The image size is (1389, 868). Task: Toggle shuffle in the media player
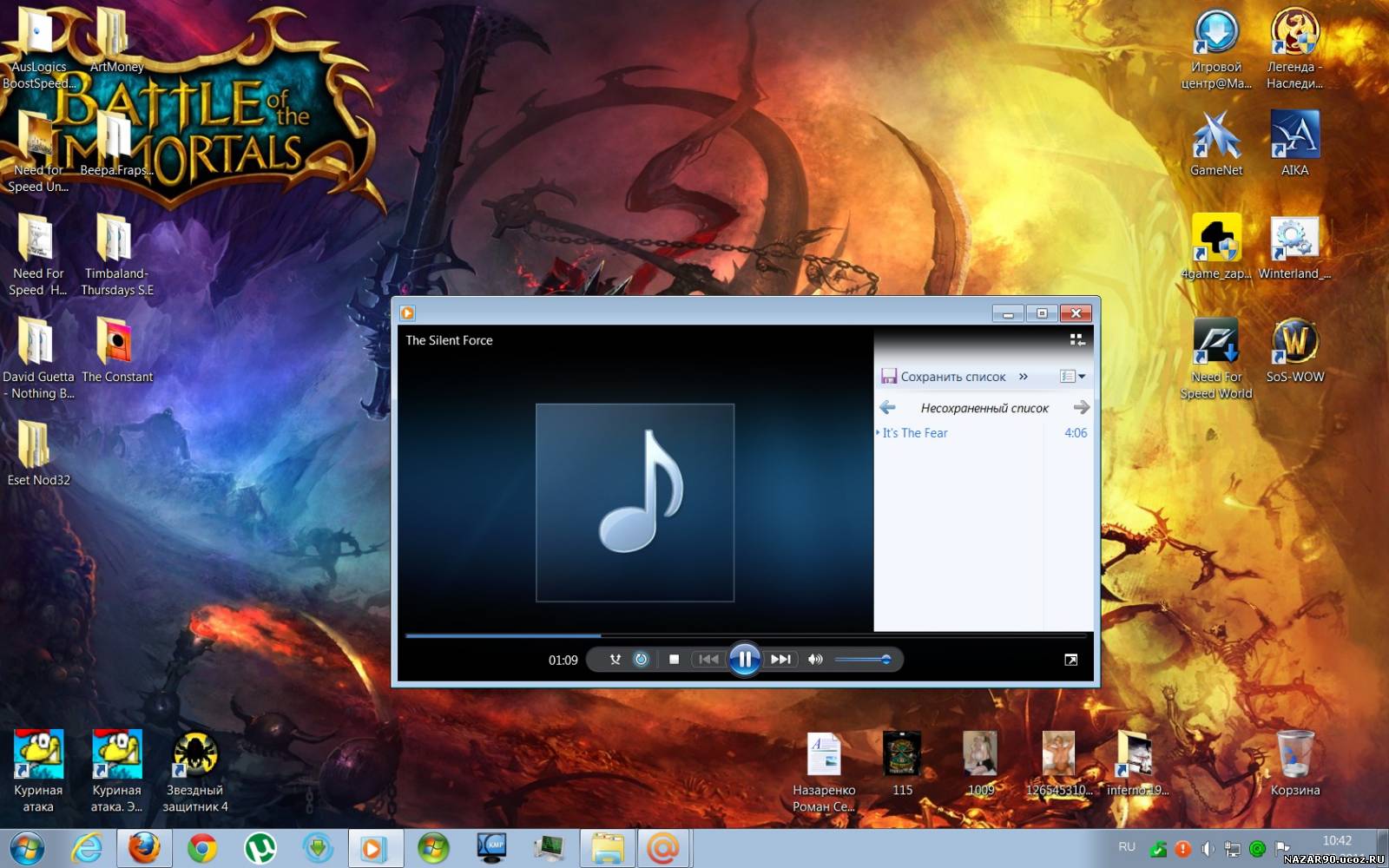click(x=615, y=660)
